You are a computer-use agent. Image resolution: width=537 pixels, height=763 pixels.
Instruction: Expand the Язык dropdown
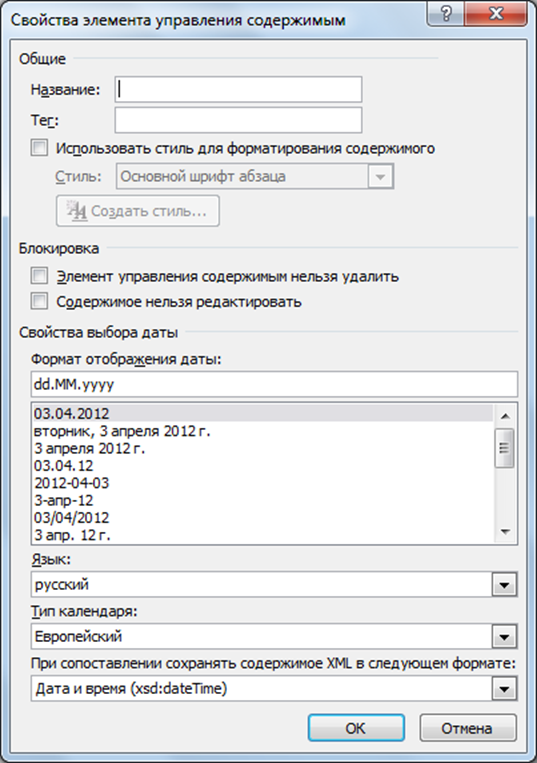coord(504,584)
